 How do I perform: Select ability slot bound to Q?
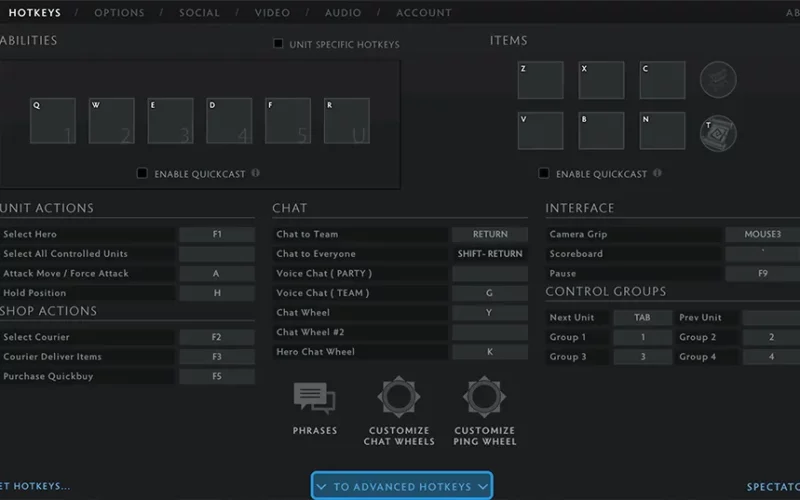click(x=53, y=121)
